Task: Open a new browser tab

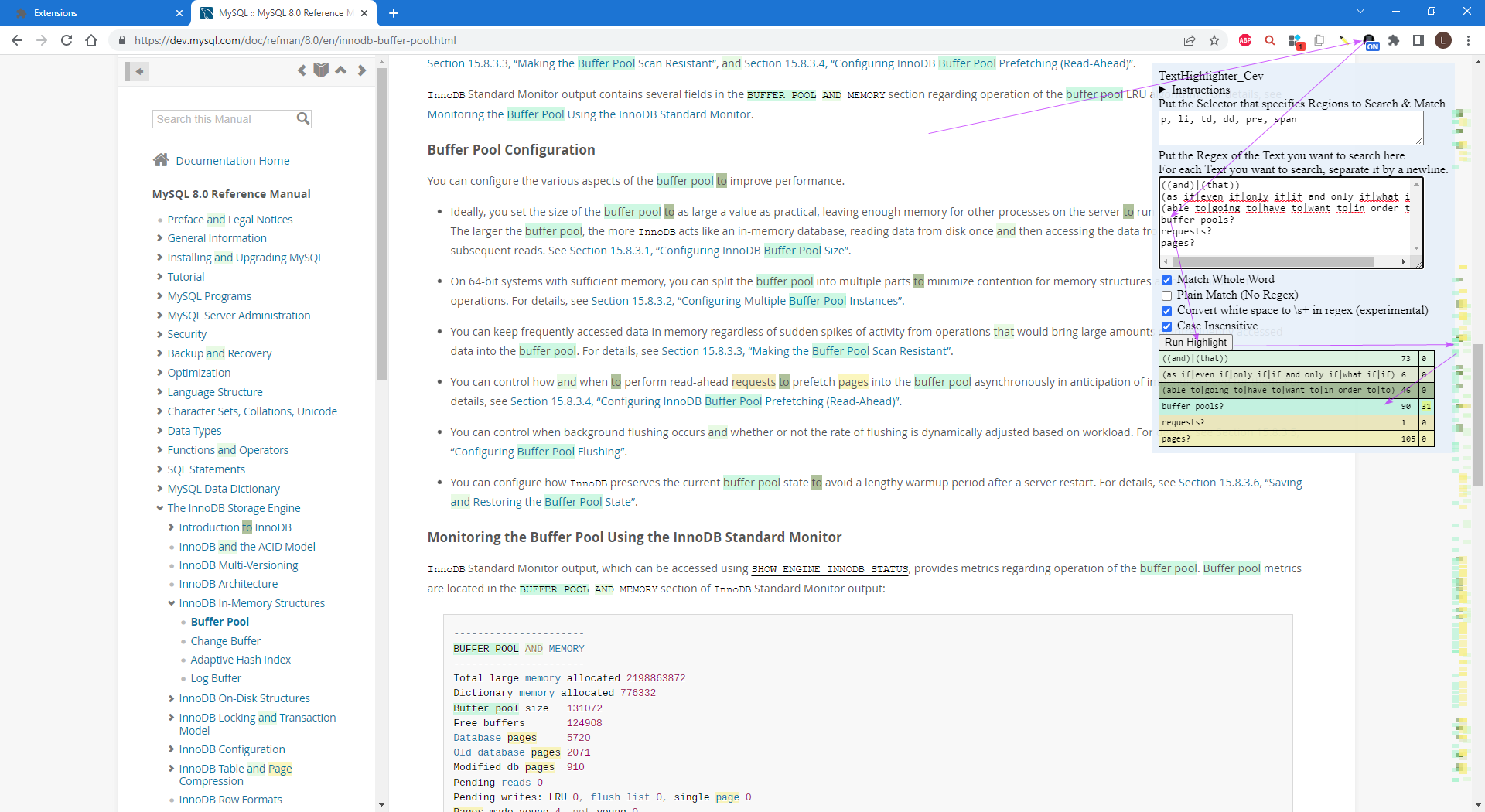Action: click(x=394, y=13)
